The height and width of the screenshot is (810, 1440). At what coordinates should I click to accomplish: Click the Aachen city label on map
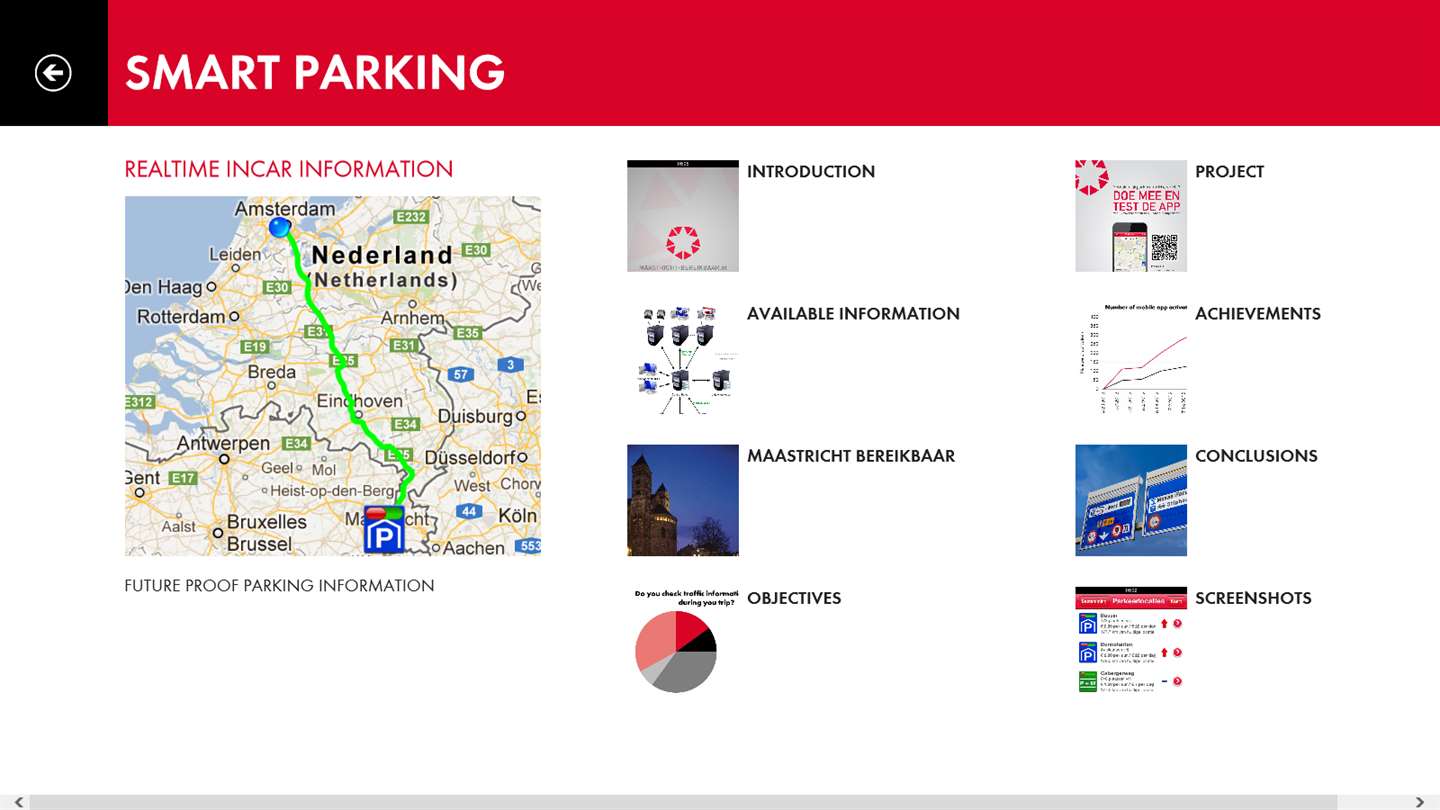(474, 547)
